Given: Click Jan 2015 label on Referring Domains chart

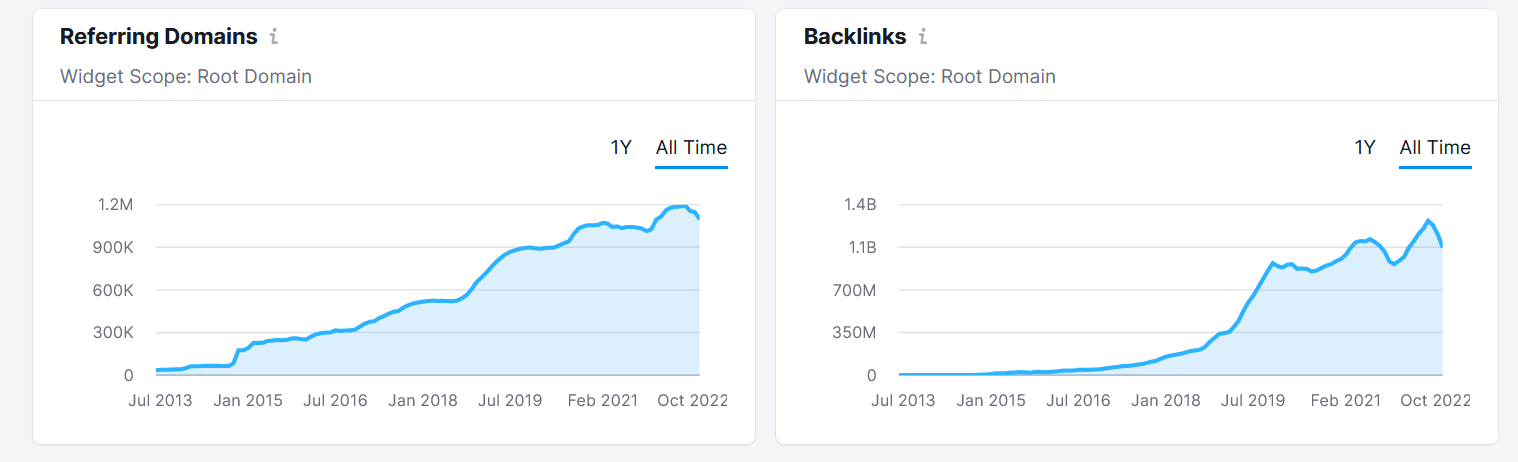Looking at the screenshot, I should (x=250, y=401).
